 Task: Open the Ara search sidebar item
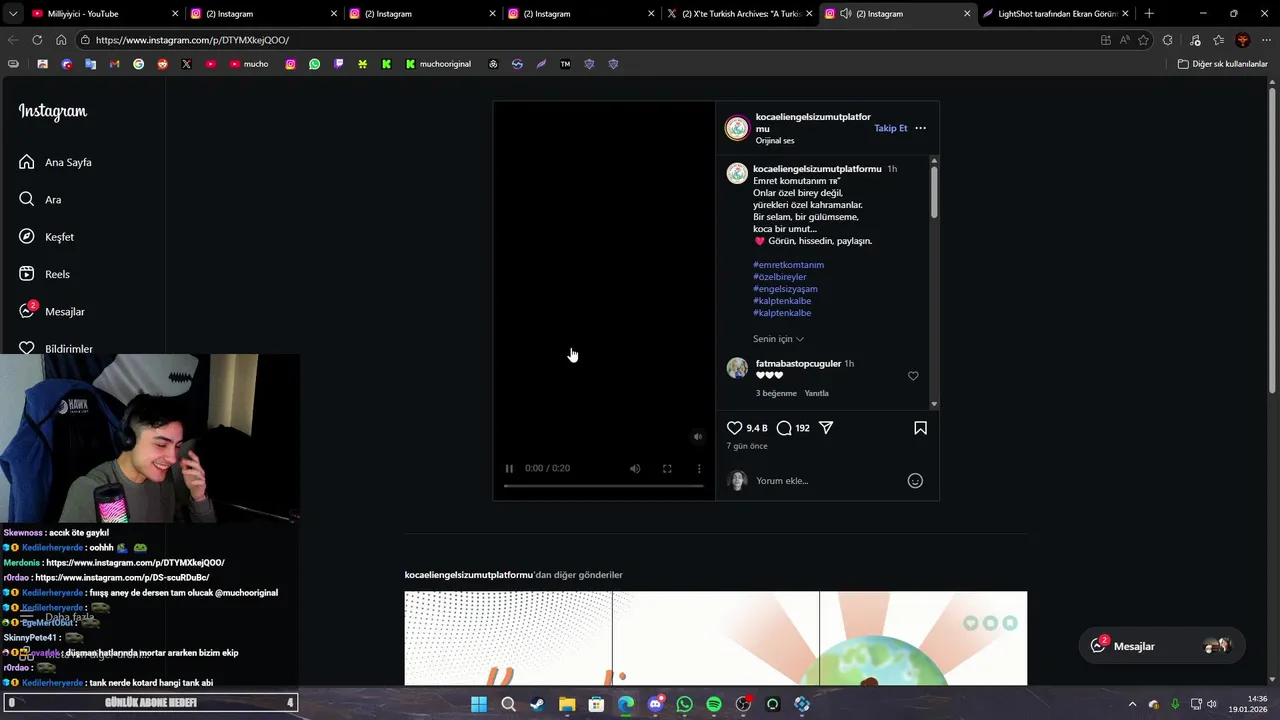coord(40,199)
